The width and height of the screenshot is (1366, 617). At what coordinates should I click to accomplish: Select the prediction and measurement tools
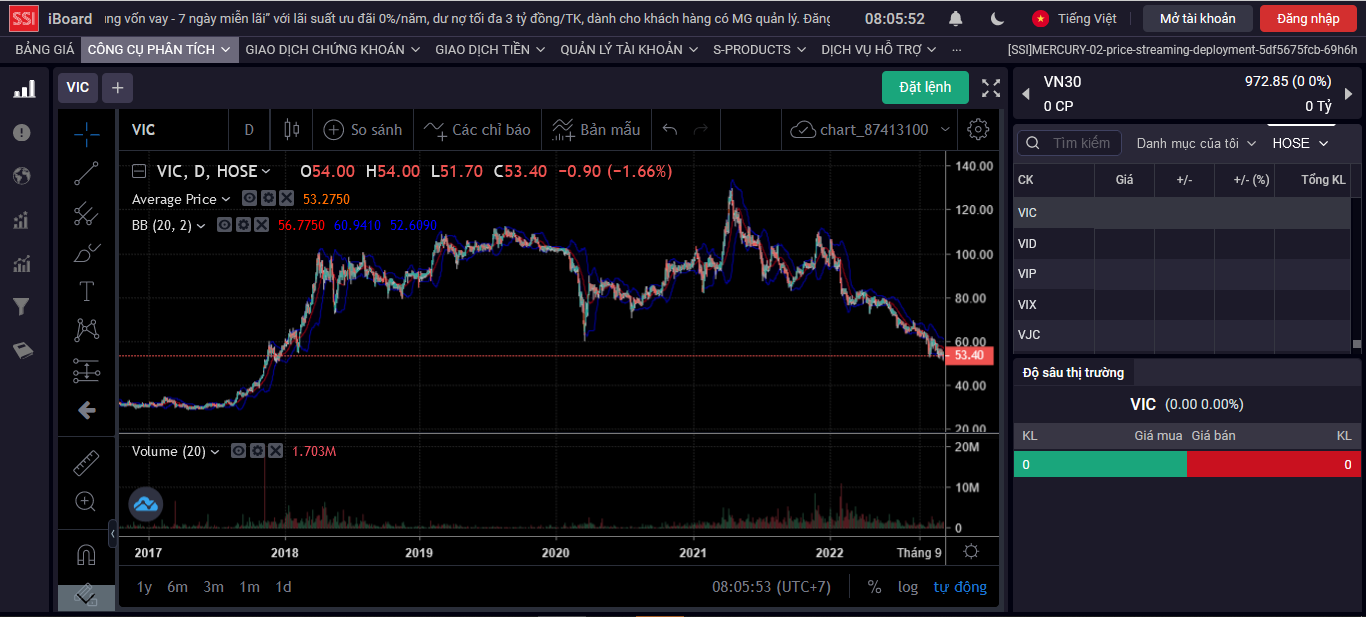coord(87,371)
